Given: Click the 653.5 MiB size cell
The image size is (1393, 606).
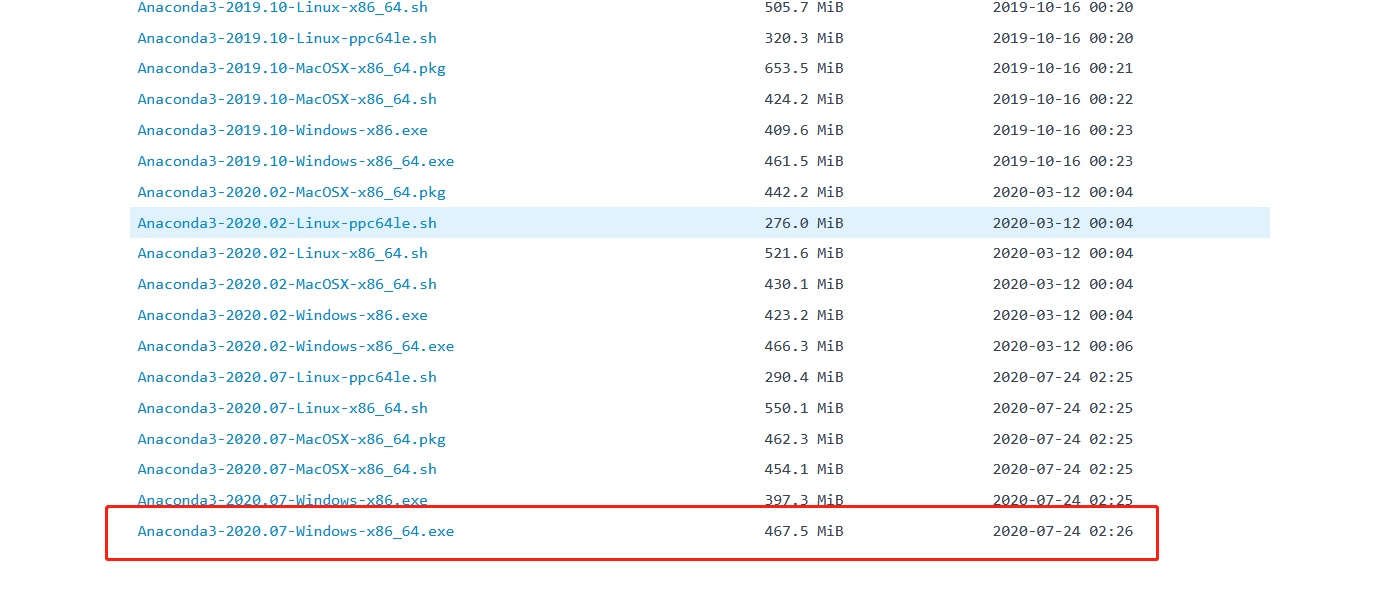Looking at the screenshot, I should [804, 69].
